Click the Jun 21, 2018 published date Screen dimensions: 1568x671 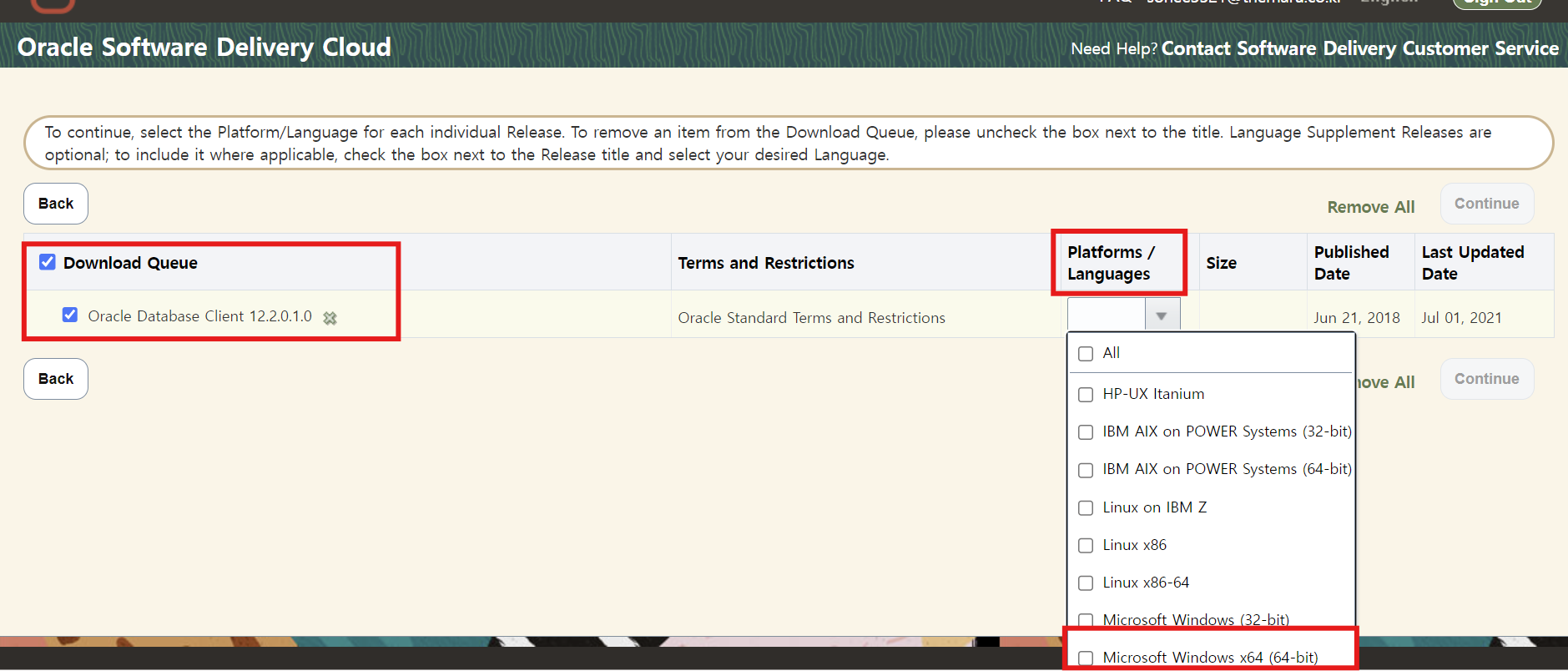click(x=1357, y=318)
